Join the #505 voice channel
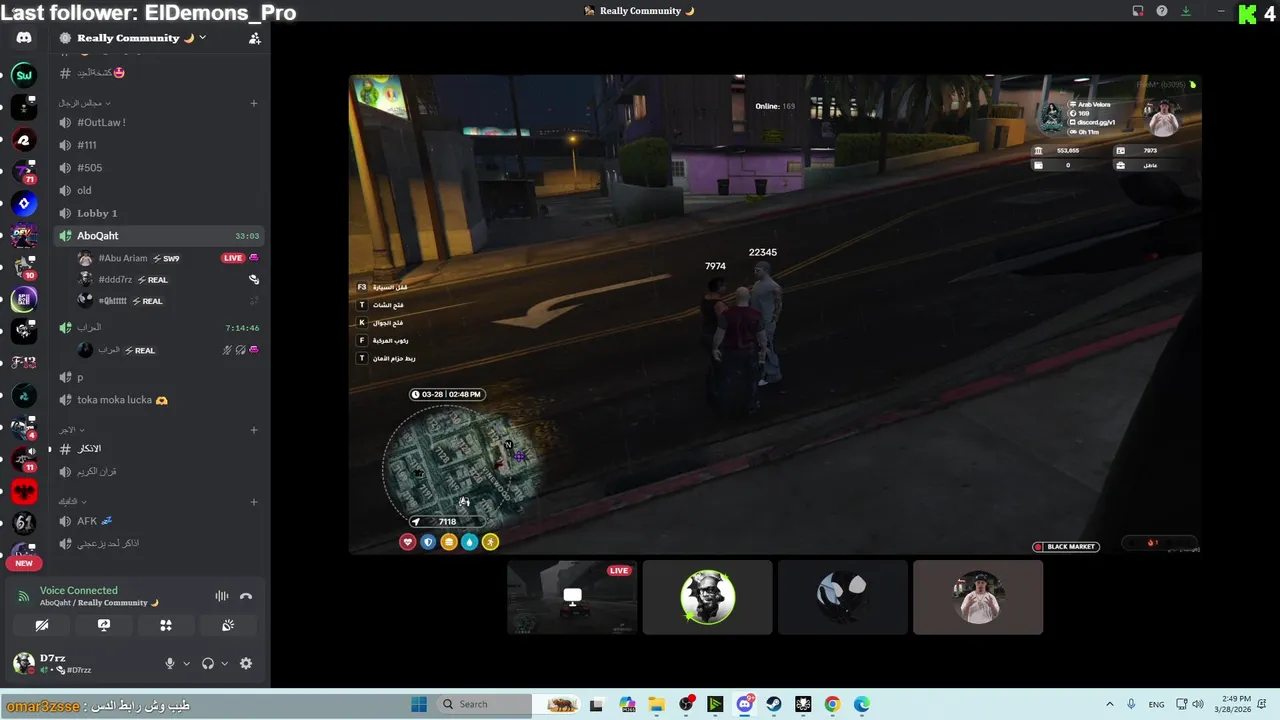Viewport: 1280px width, 720px height. [160, 168]
